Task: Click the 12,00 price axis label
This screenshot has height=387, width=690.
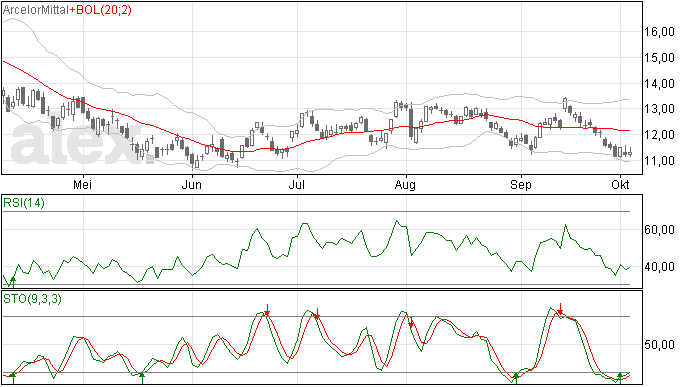Action: pyautogui.click(x=659, y=135)
